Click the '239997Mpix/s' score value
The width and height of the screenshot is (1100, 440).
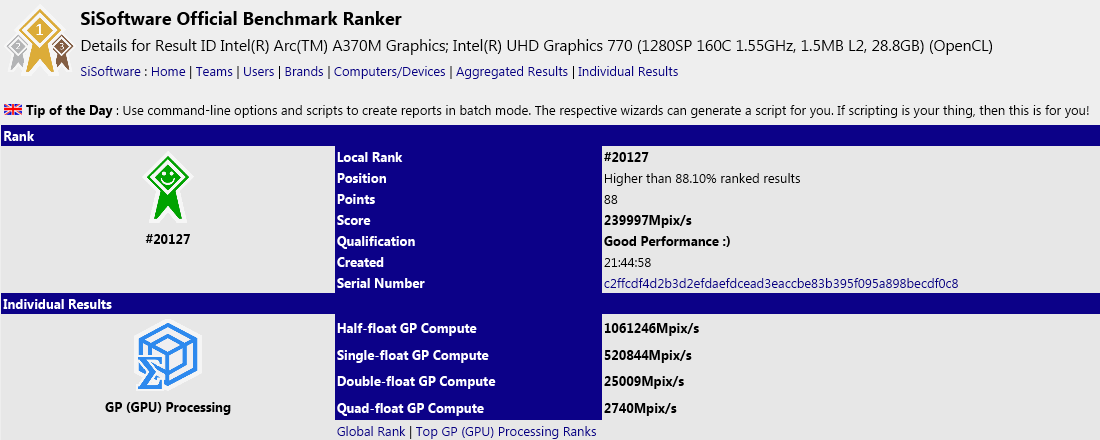(x=648, y=220)
